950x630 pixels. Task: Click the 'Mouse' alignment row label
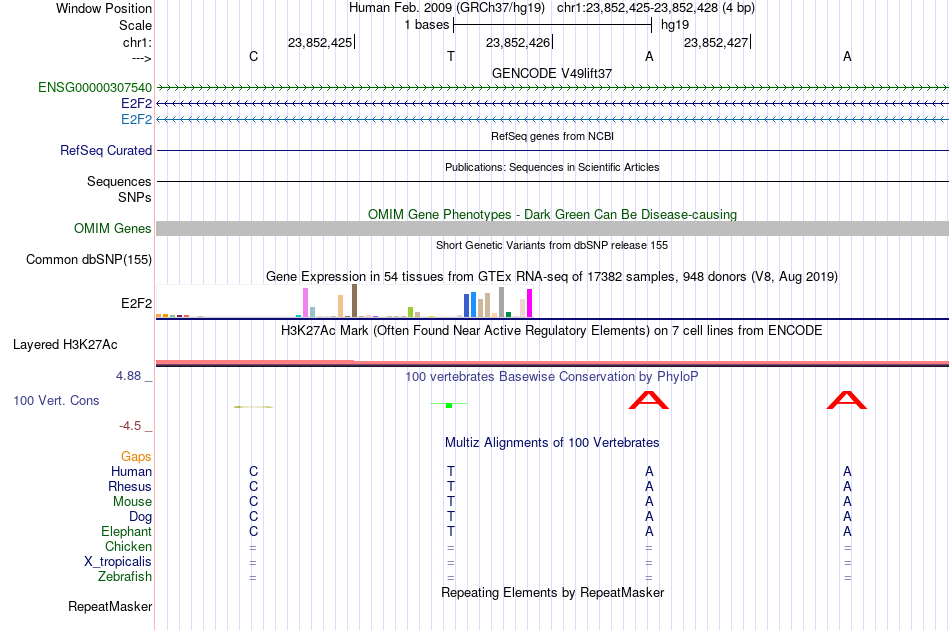tap(132, 502)
